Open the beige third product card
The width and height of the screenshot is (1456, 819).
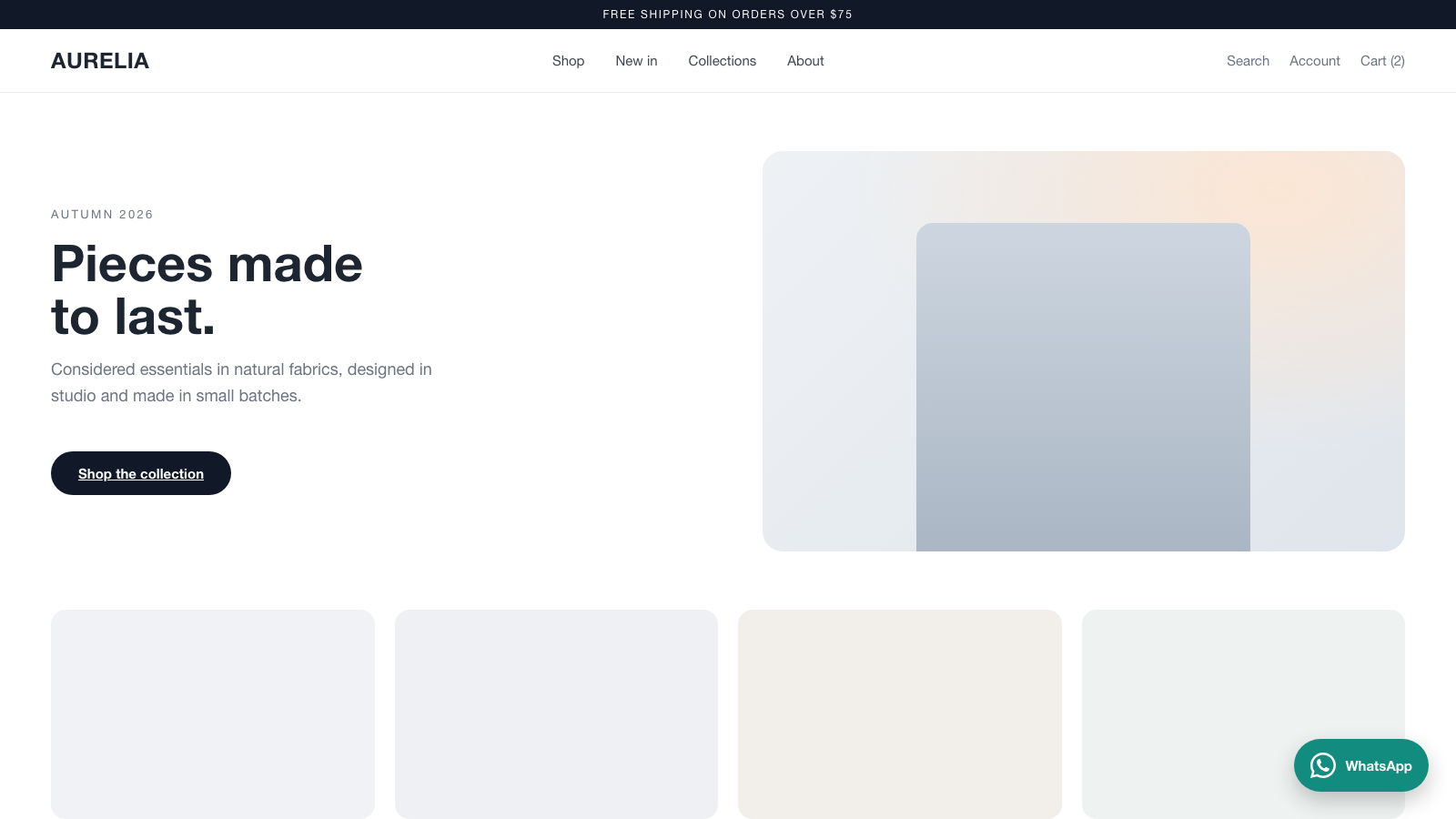[900, 714]
